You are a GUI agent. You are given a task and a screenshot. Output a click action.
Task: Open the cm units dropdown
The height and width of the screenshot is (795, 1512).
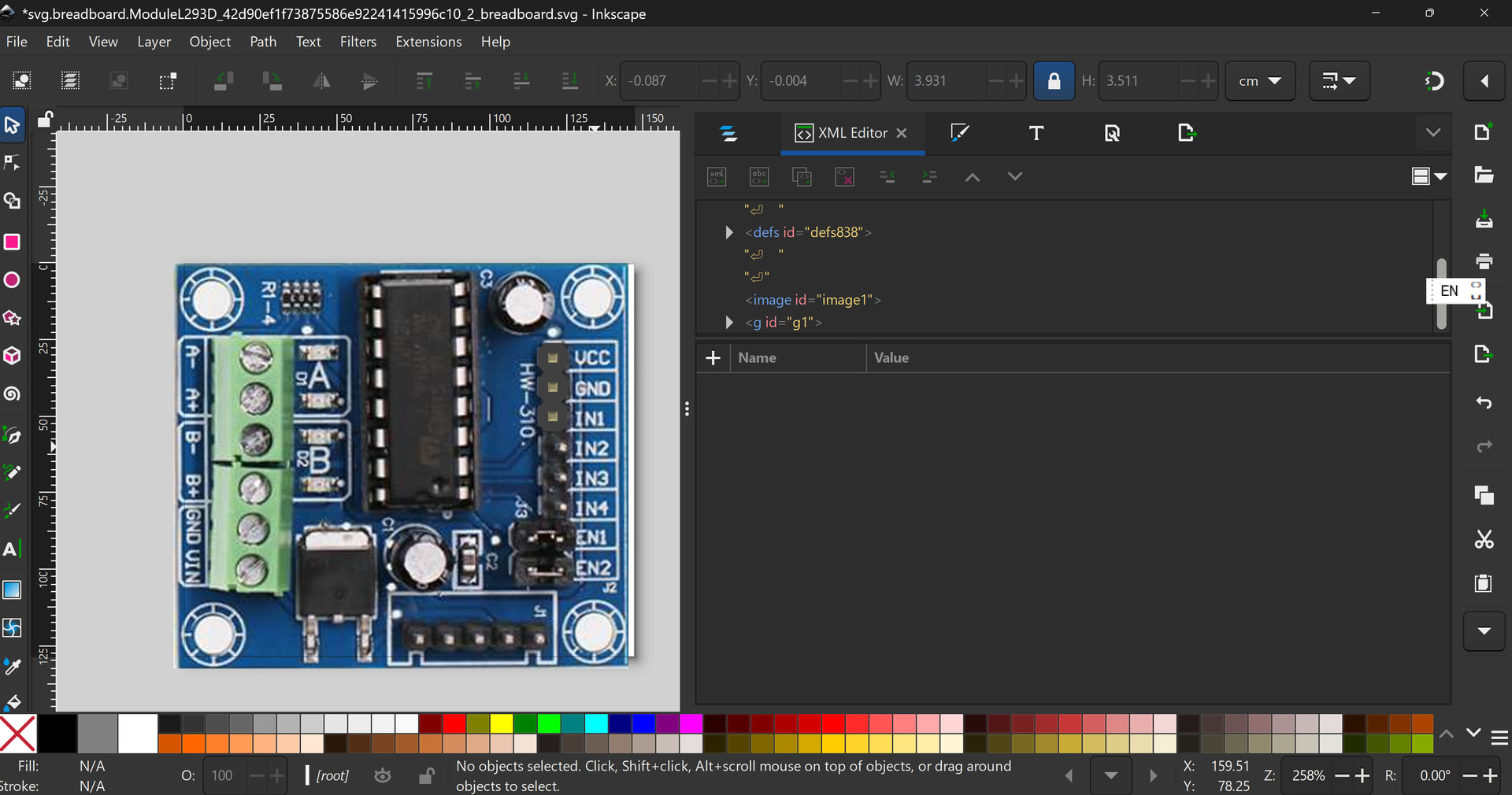click(x=1259, y=81)
